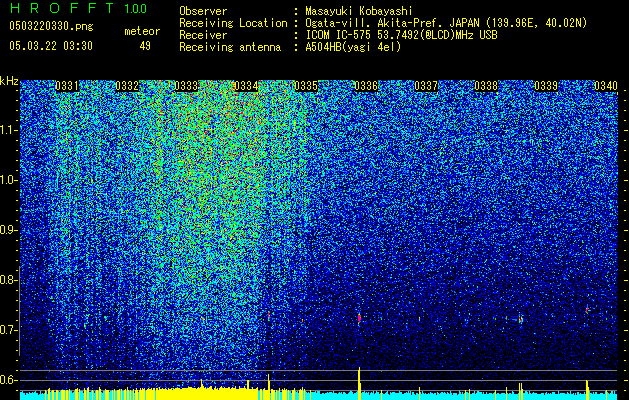The height and width of the screenshot is (400, 629).
Task: Click the meteor count value 49
Action: [x=145, y=46]
